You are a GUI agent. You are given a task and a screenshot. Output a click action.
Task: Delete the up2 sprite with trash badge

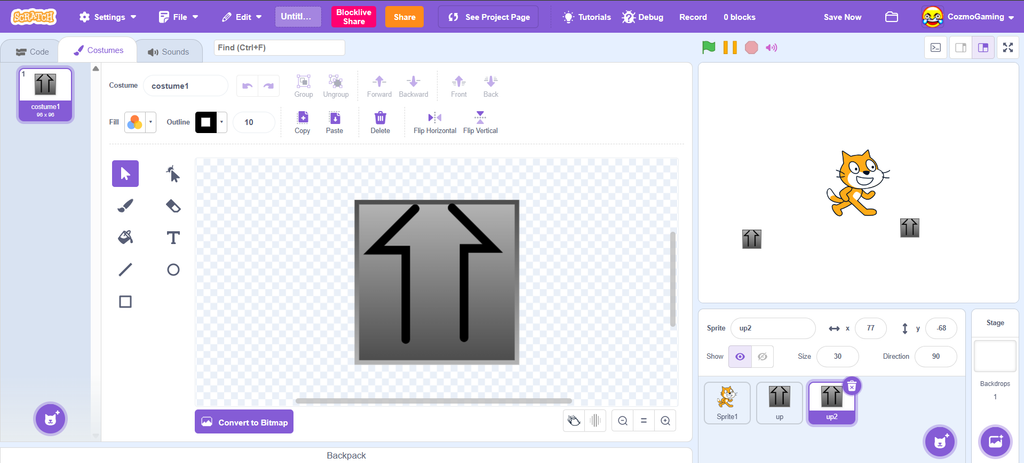852,386
